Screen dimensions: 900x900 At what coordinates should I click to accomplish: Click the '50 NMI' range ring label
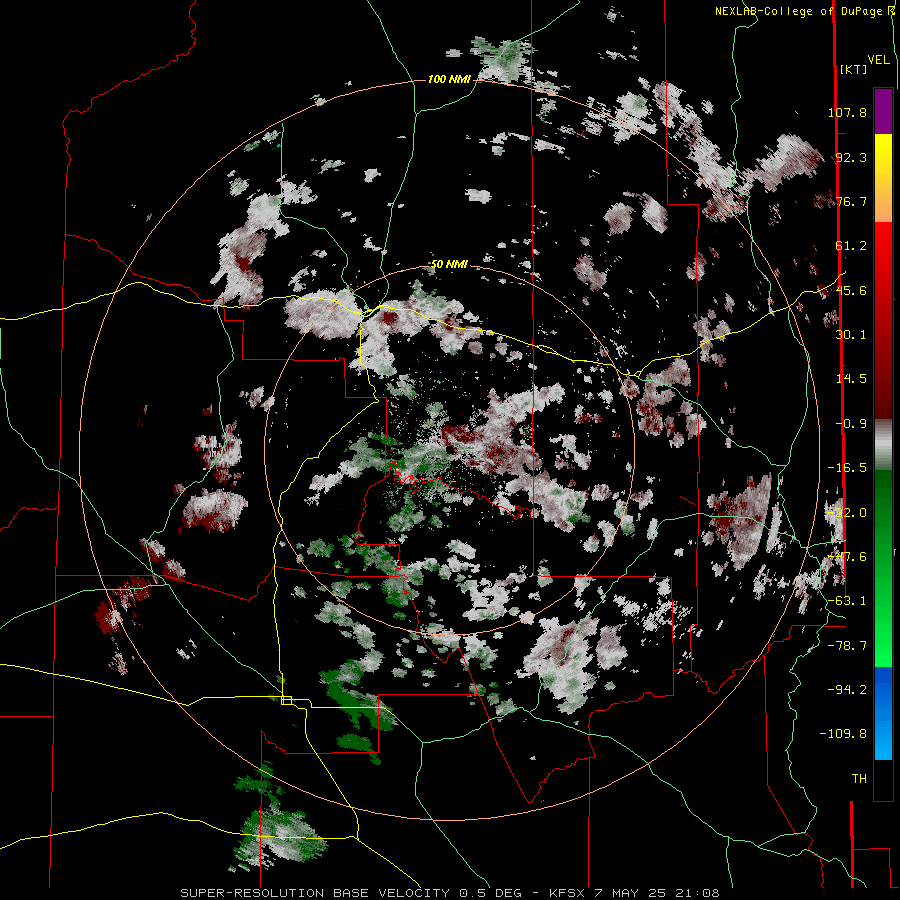pos(449,265)
